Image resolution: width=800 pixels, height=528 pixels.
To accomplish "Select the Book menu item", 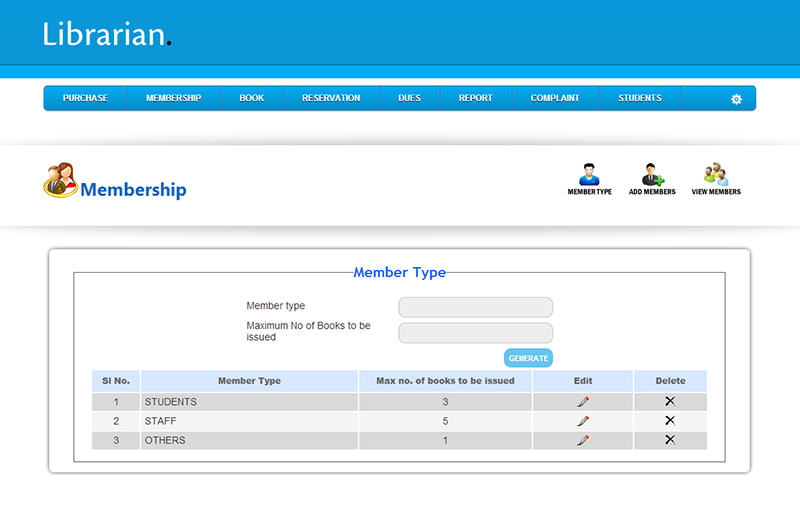I will [252, 99].
